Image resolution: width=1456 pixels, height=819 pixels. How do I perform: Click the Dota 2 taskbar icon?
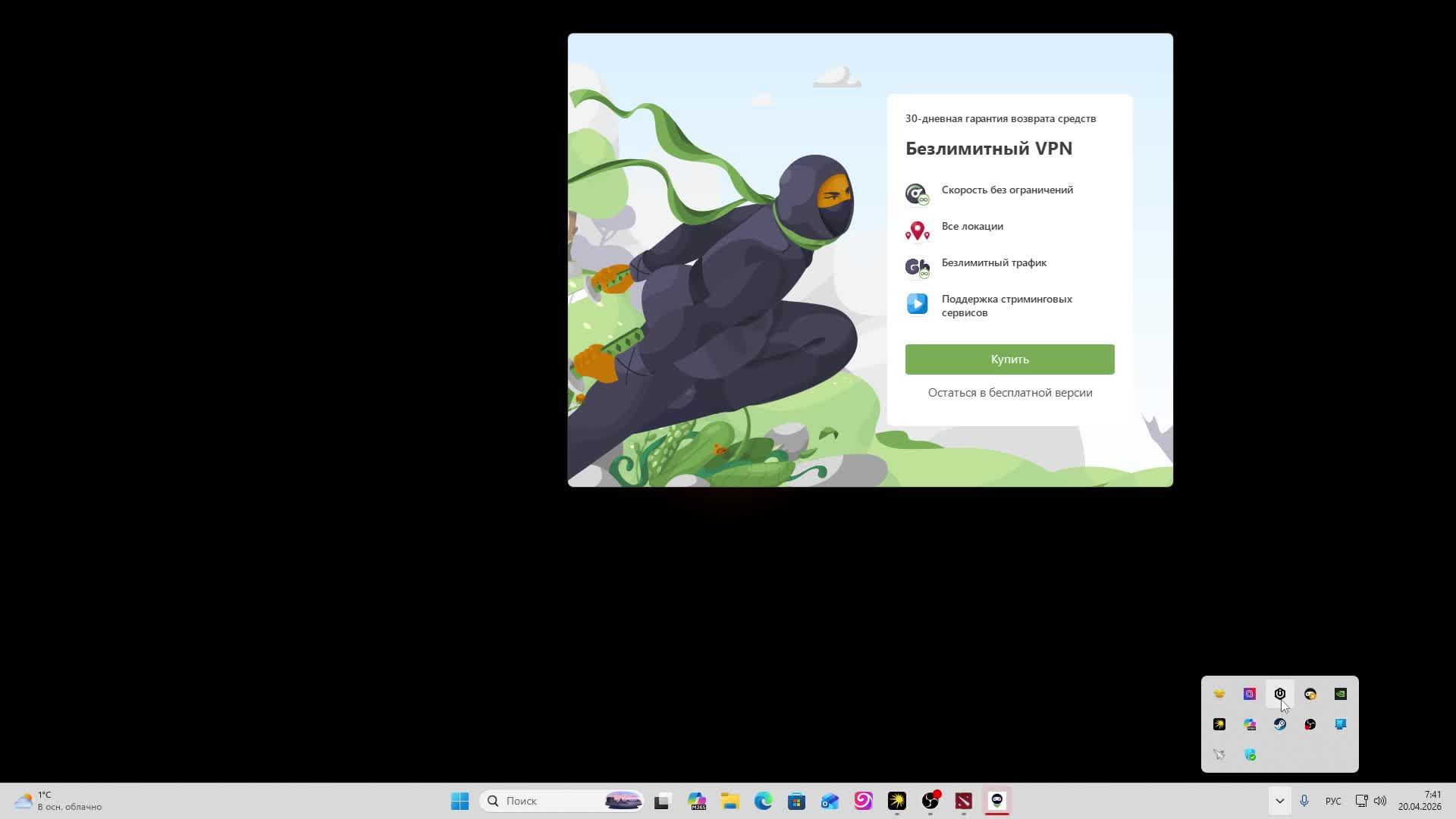point(963,801)
